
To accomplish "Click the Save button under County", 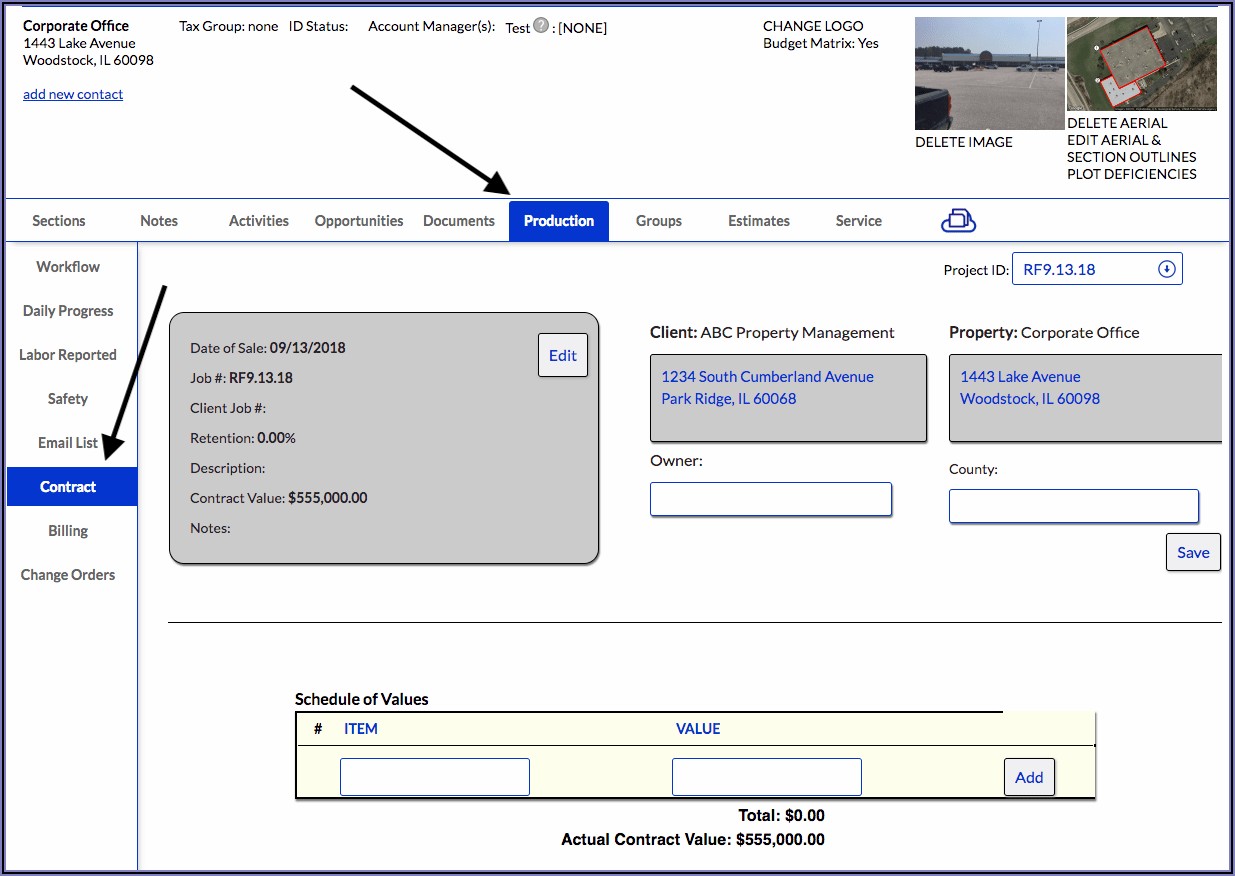I will click(1193, 552).
